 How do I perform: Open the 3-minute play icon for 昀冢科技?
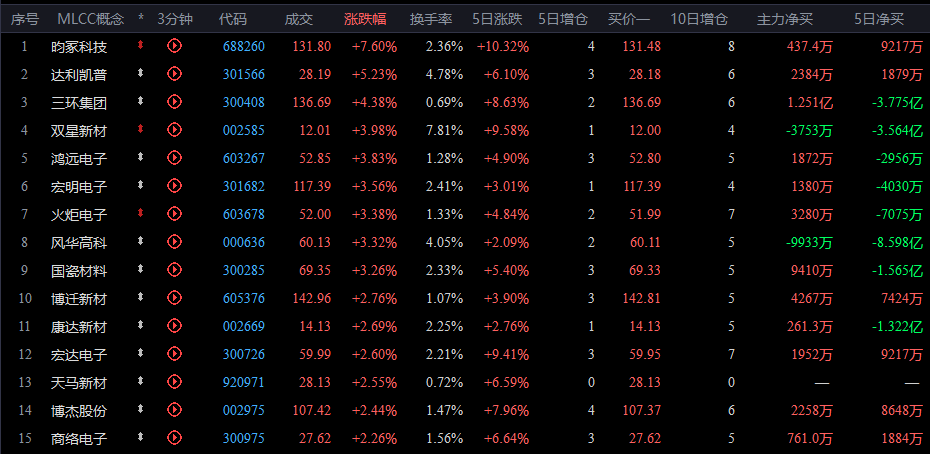tap(174, 46)
